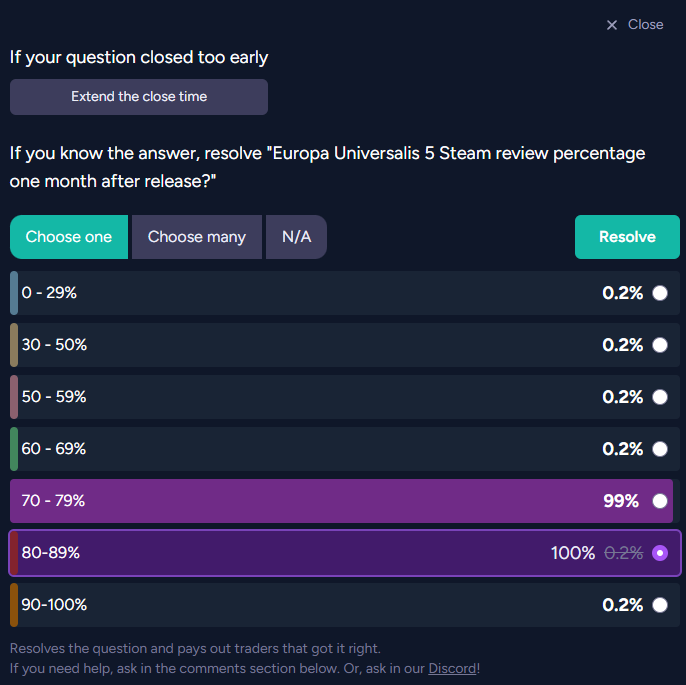Select the 0 - 29% radio button
Image resolution: width=686 pixels, height=685 pixels.
660,293
